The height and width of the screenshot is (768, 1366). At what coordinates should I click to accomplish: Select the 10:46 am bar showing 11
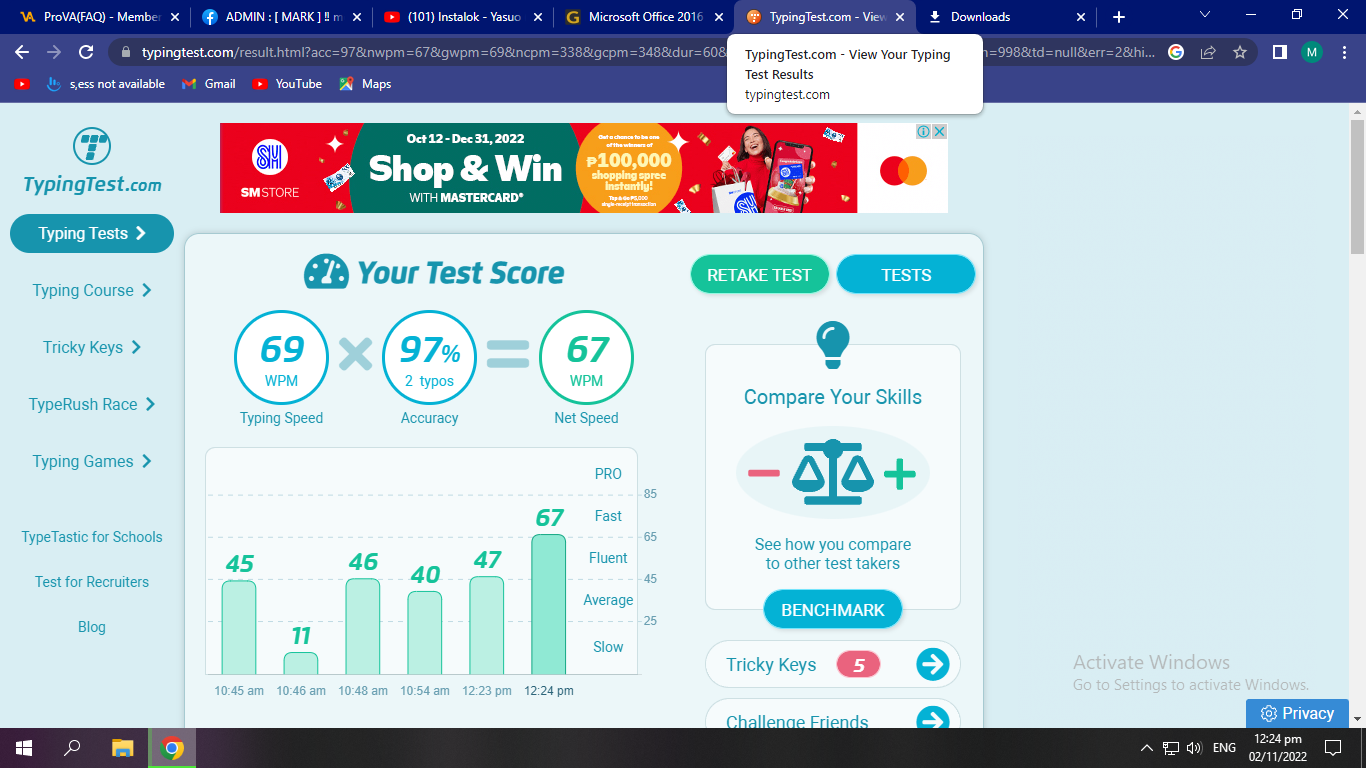click(301, 663)
